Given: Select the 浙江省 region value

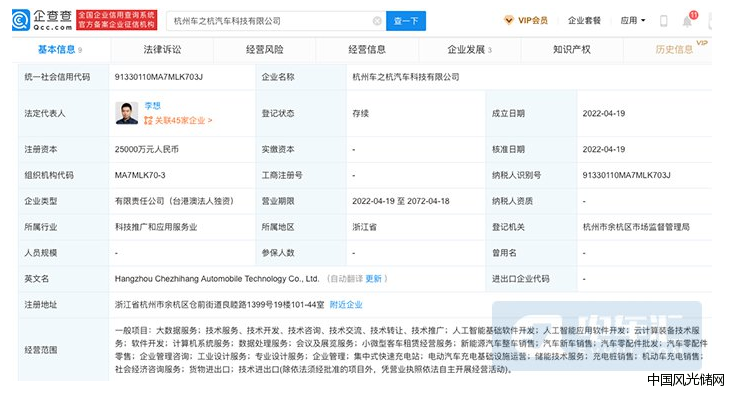Looking at the screenshot, I should tap(364, 227).
